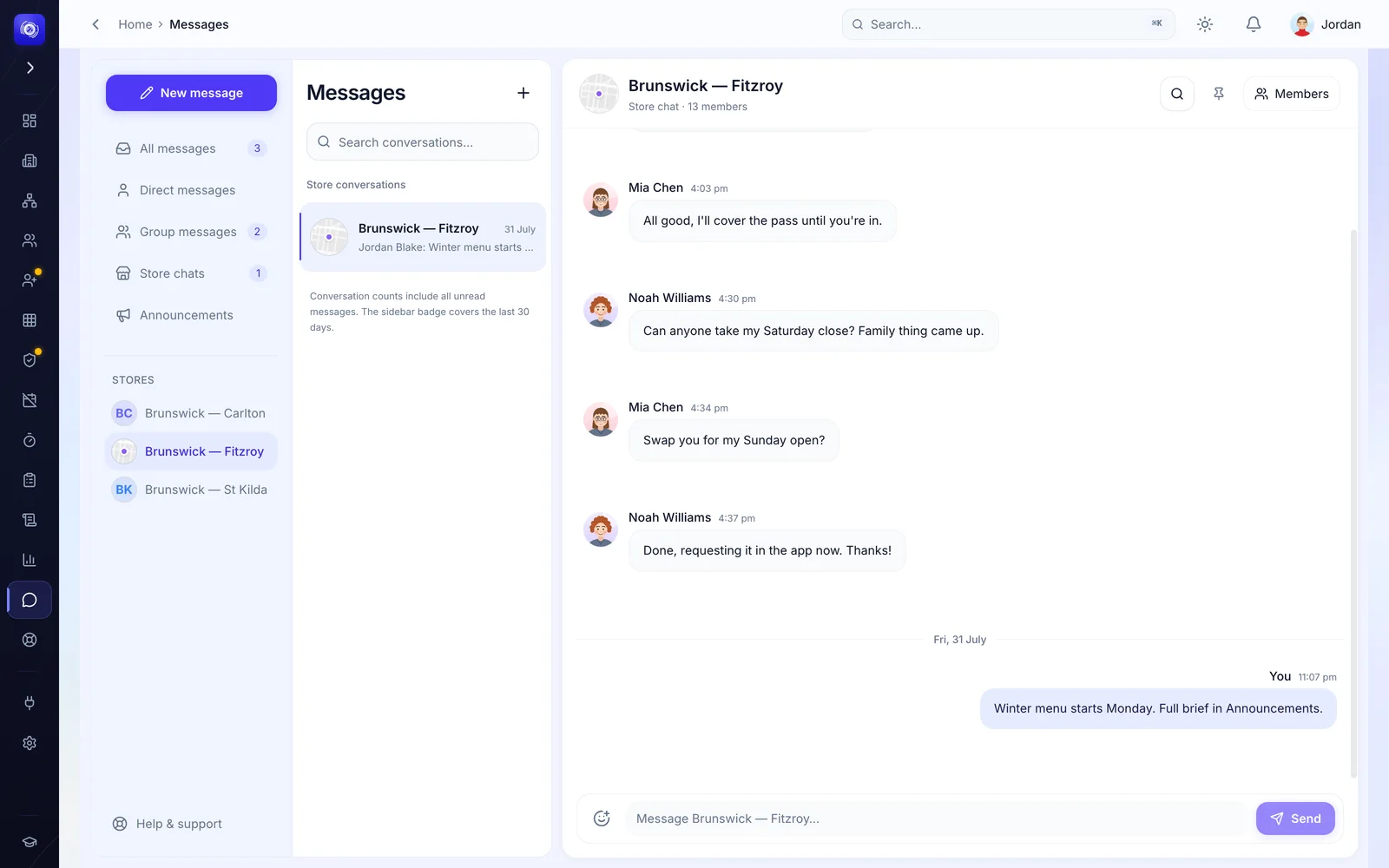The width and height of the screenshot is (1389, 868).
Task: Open Brunswick — Carlton store
Action: 191,413
